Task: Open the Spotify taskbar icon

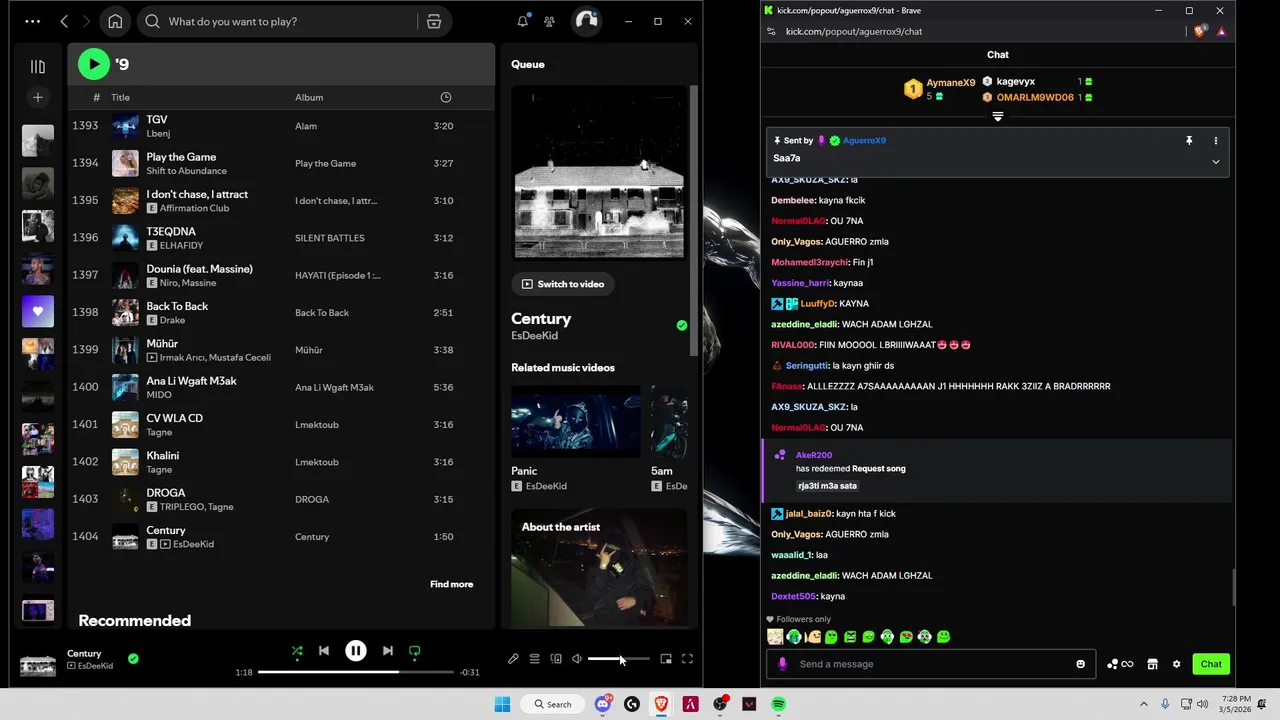Action: pos(778,704)
